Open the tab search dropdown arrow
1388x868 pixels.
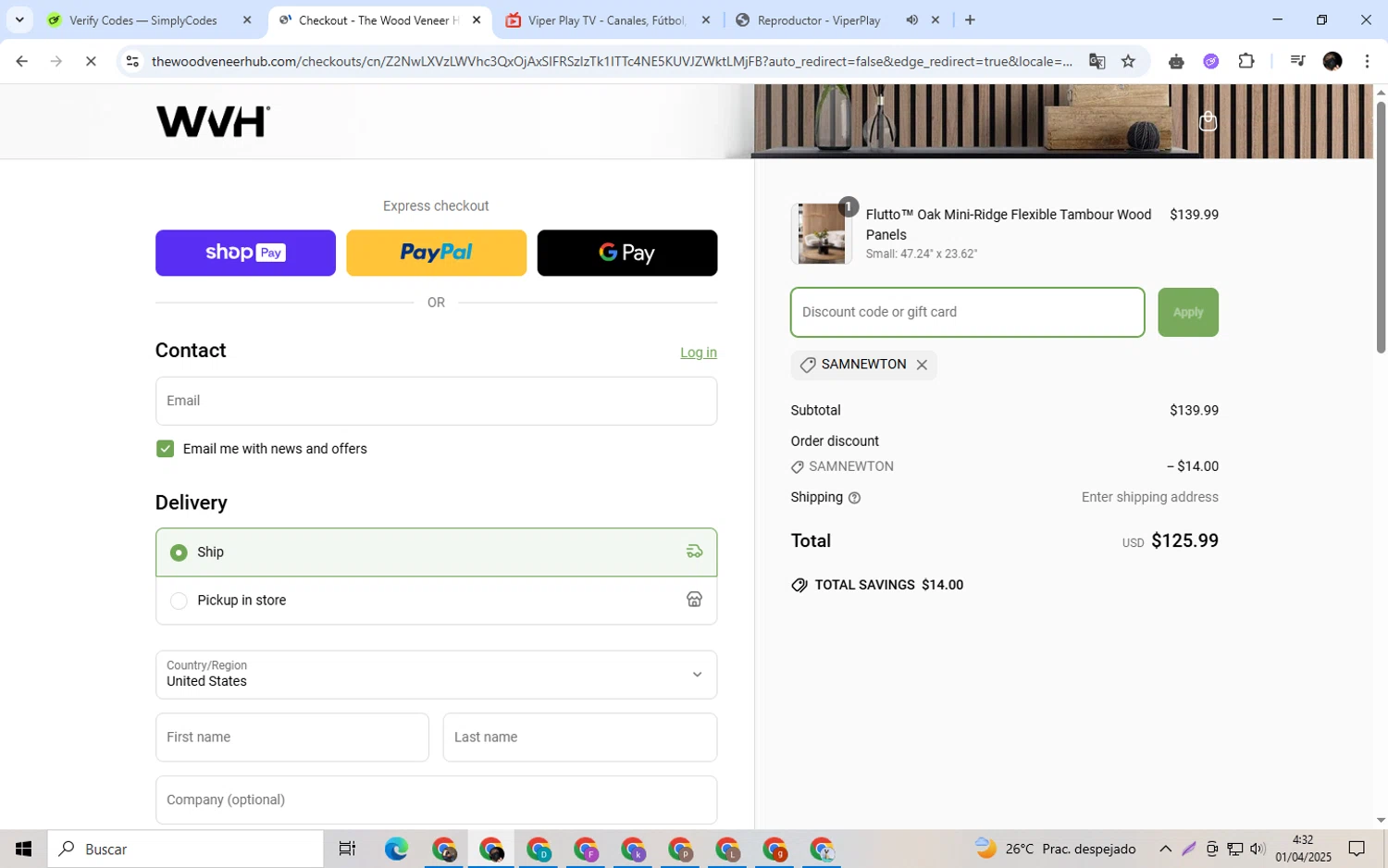[19, 19]
